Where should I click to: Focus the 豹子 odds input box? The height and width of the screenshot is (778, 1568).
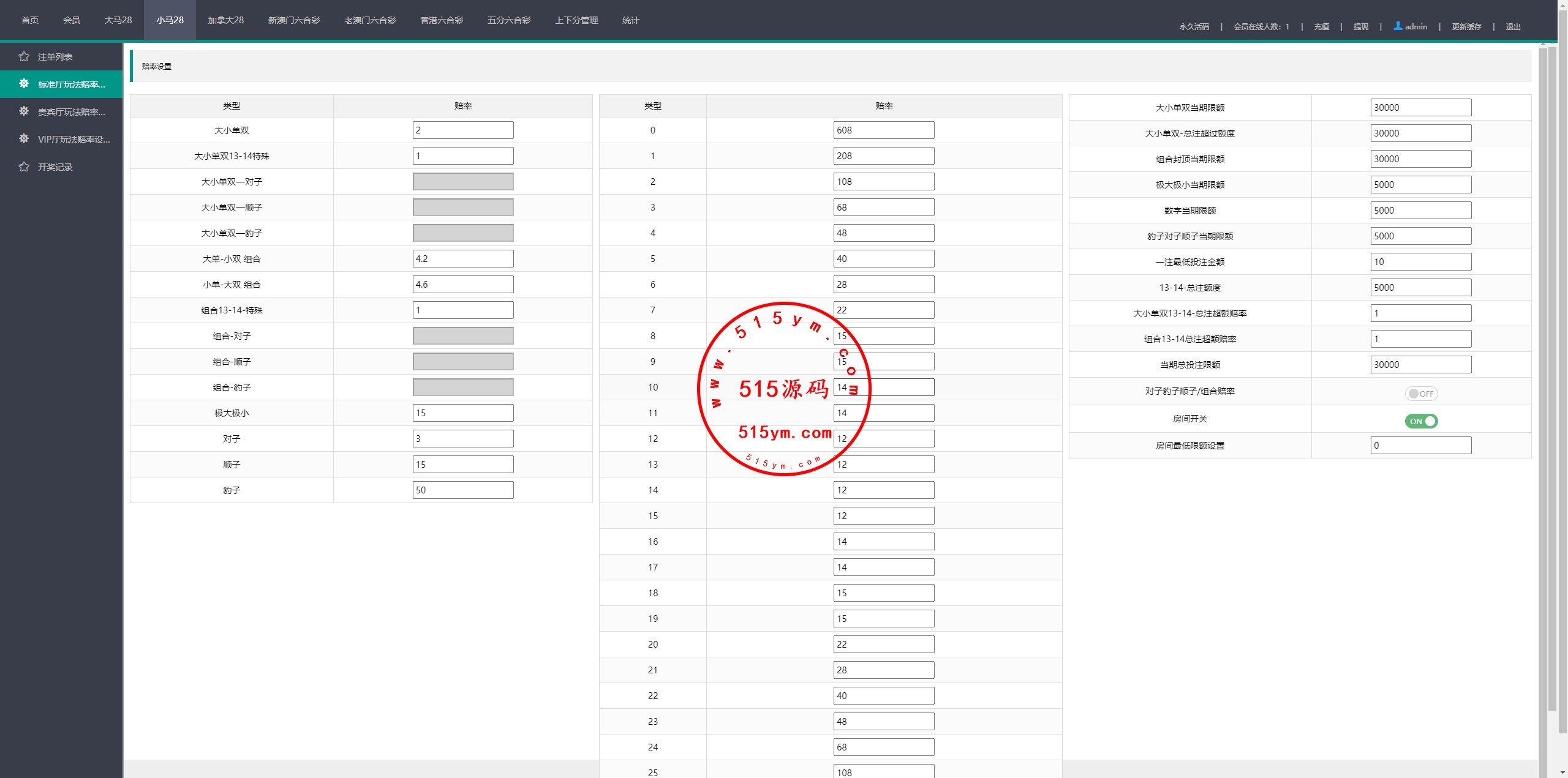pos(463,490)
